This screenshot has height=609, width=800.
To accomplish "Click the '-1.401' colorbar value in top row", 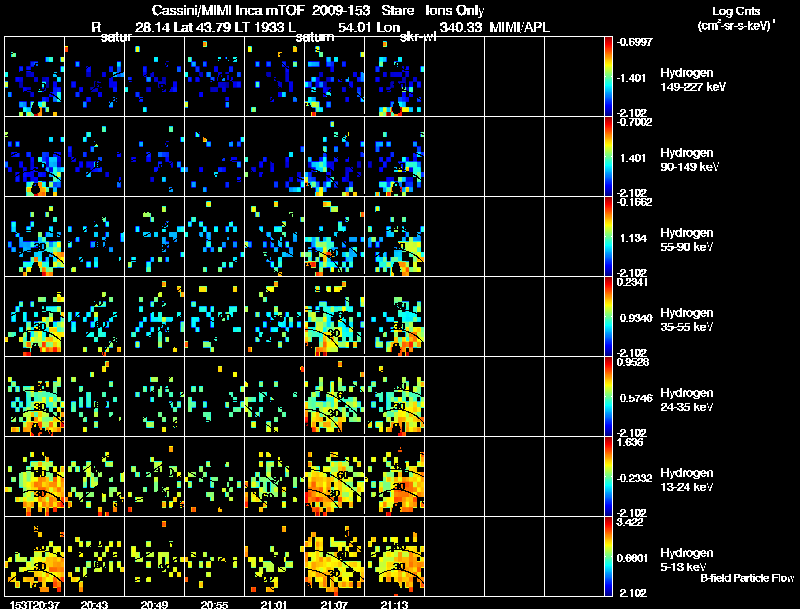I will [632, 78].
